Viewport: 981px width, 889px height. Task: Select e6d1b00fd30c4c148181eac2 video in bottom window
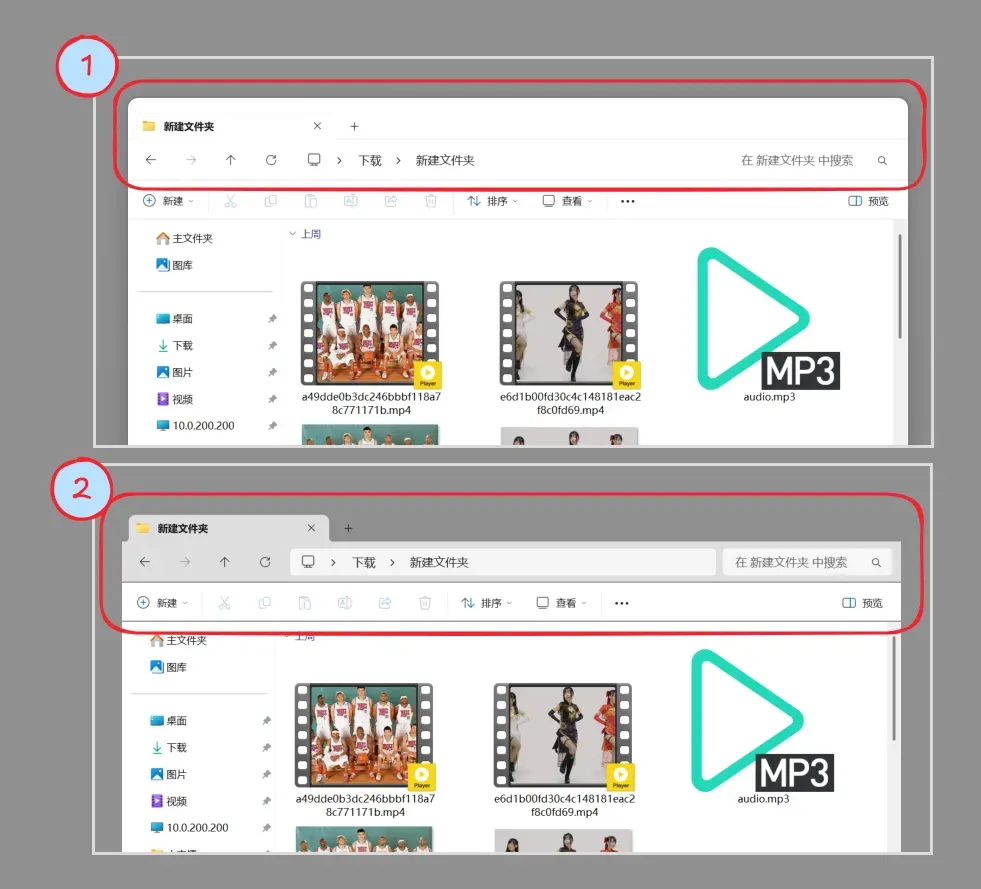pyautogui.click(x=564, y=750)
